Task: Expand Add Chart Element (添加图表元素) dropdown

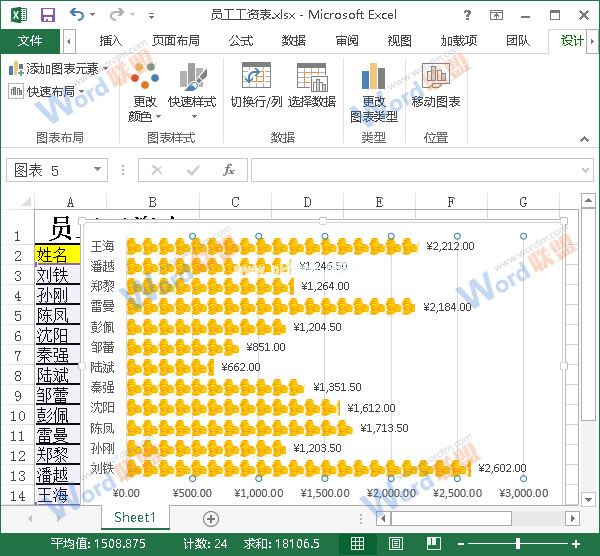Action: [x=55, y=69]
